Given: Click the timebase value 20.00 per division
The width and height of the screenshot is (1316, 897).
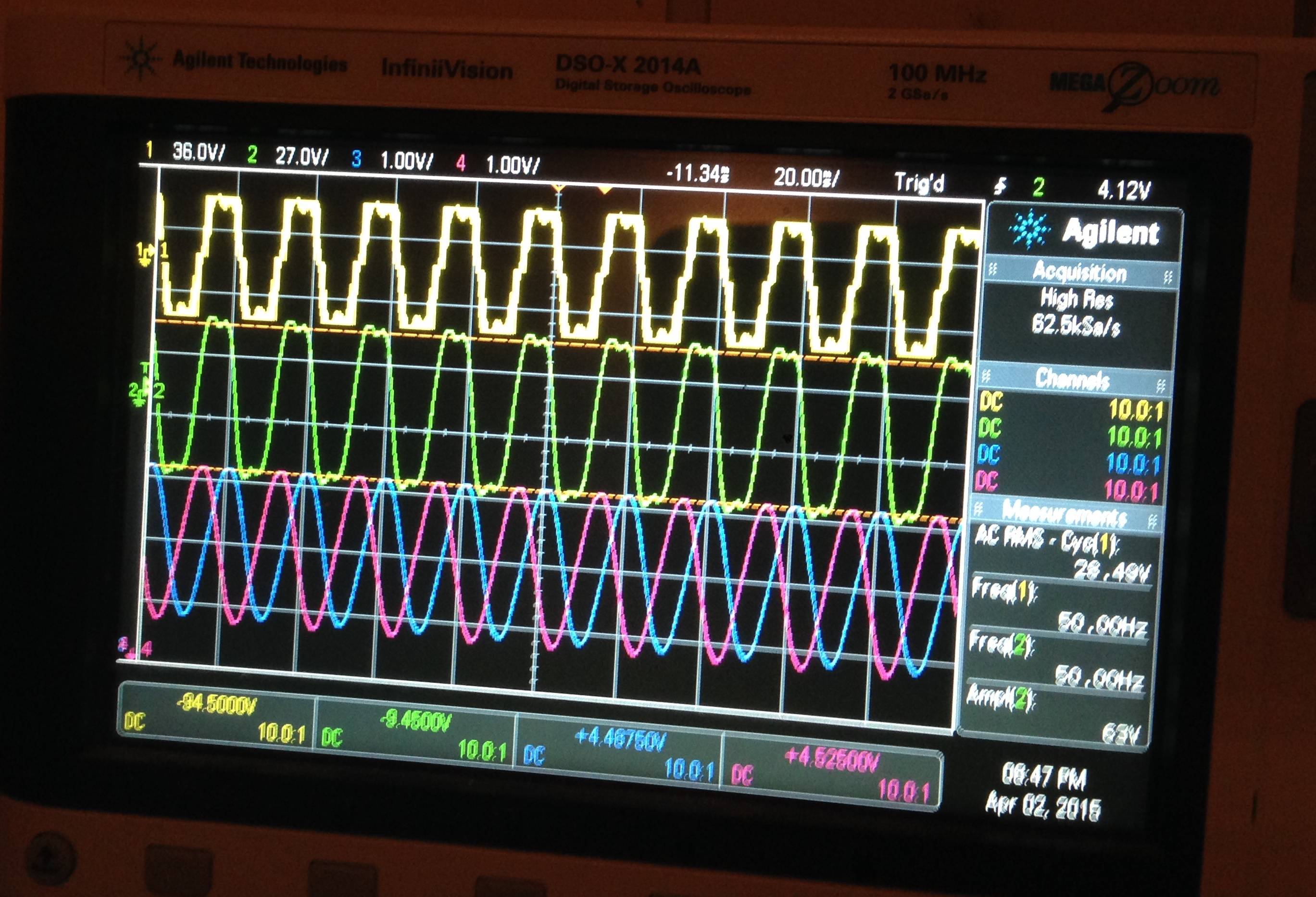Looking at the screenshot, I should pos(806,178).
